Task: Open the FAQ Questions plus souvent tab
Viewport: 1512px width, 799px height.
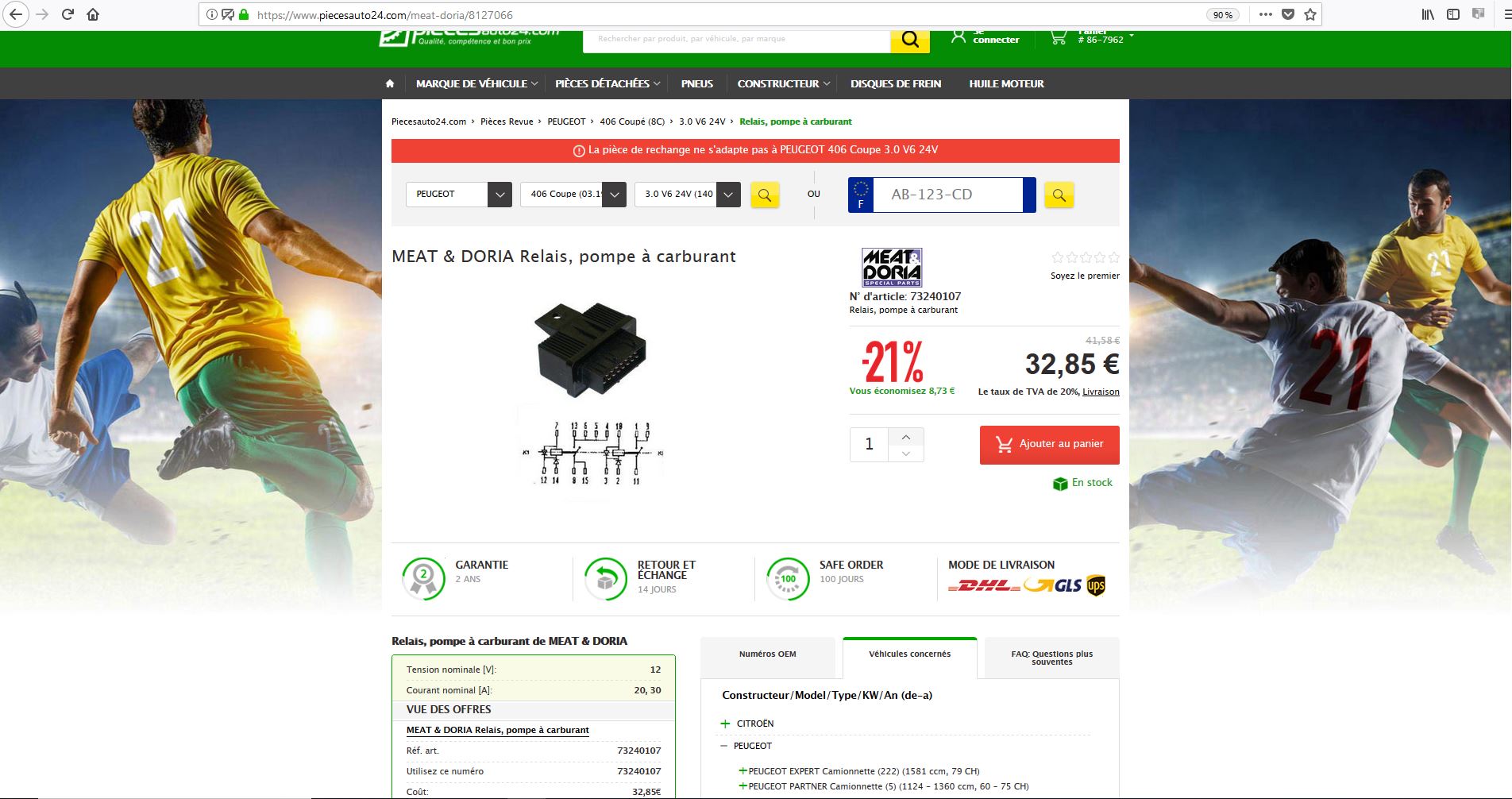Action: (x=1051, y=658)
